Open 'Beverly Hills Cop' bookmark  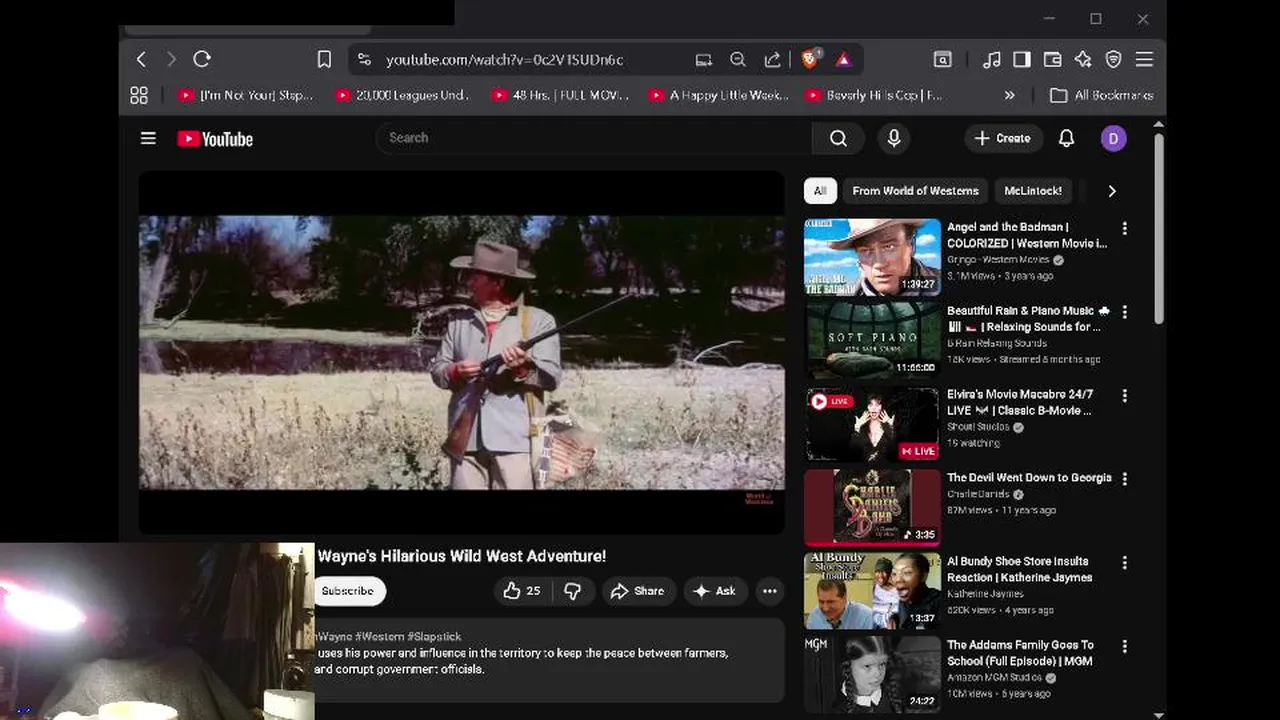coord(874,95)
